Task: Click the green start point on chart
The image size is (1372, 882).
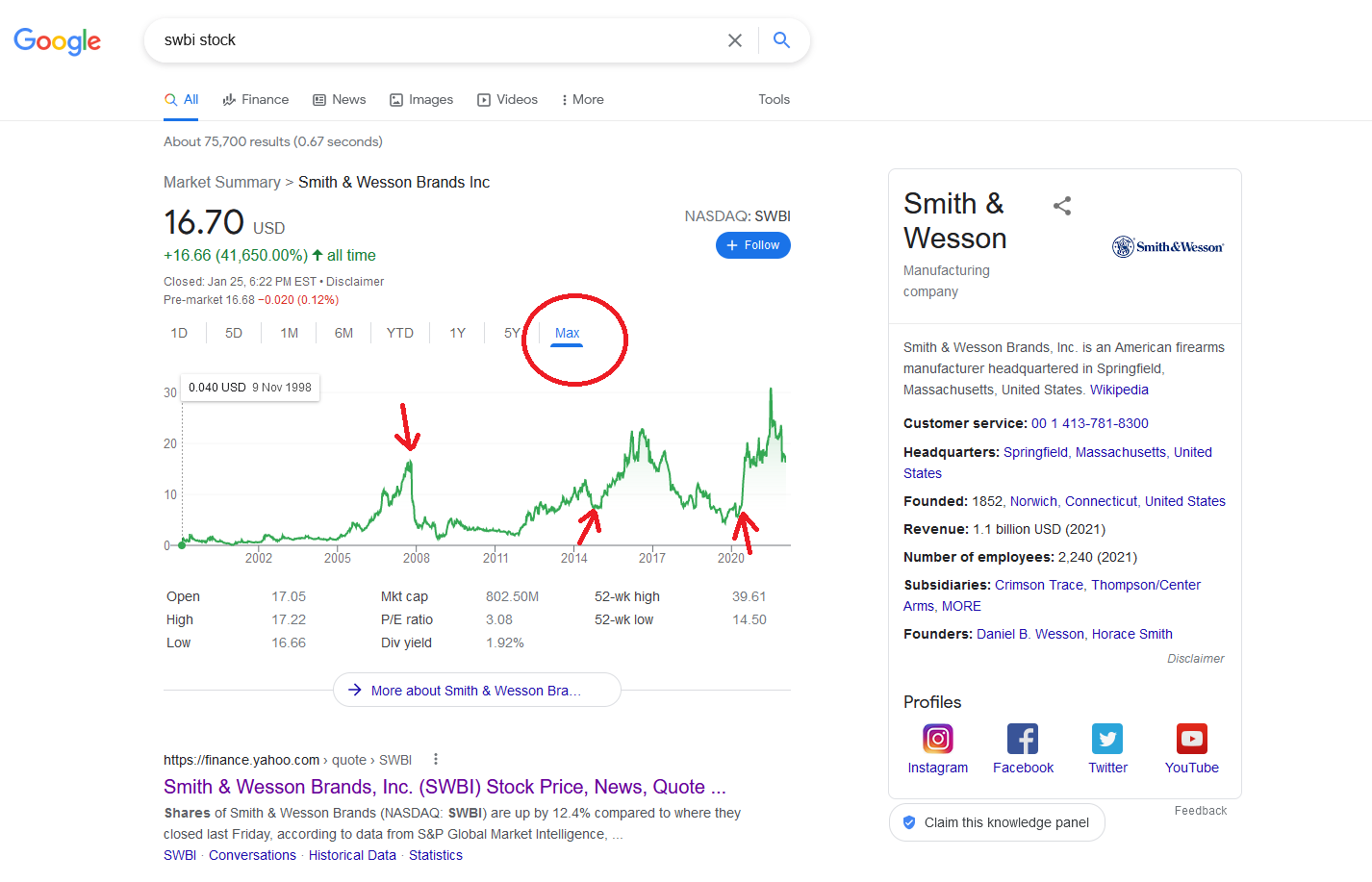Action: (182, 544)
